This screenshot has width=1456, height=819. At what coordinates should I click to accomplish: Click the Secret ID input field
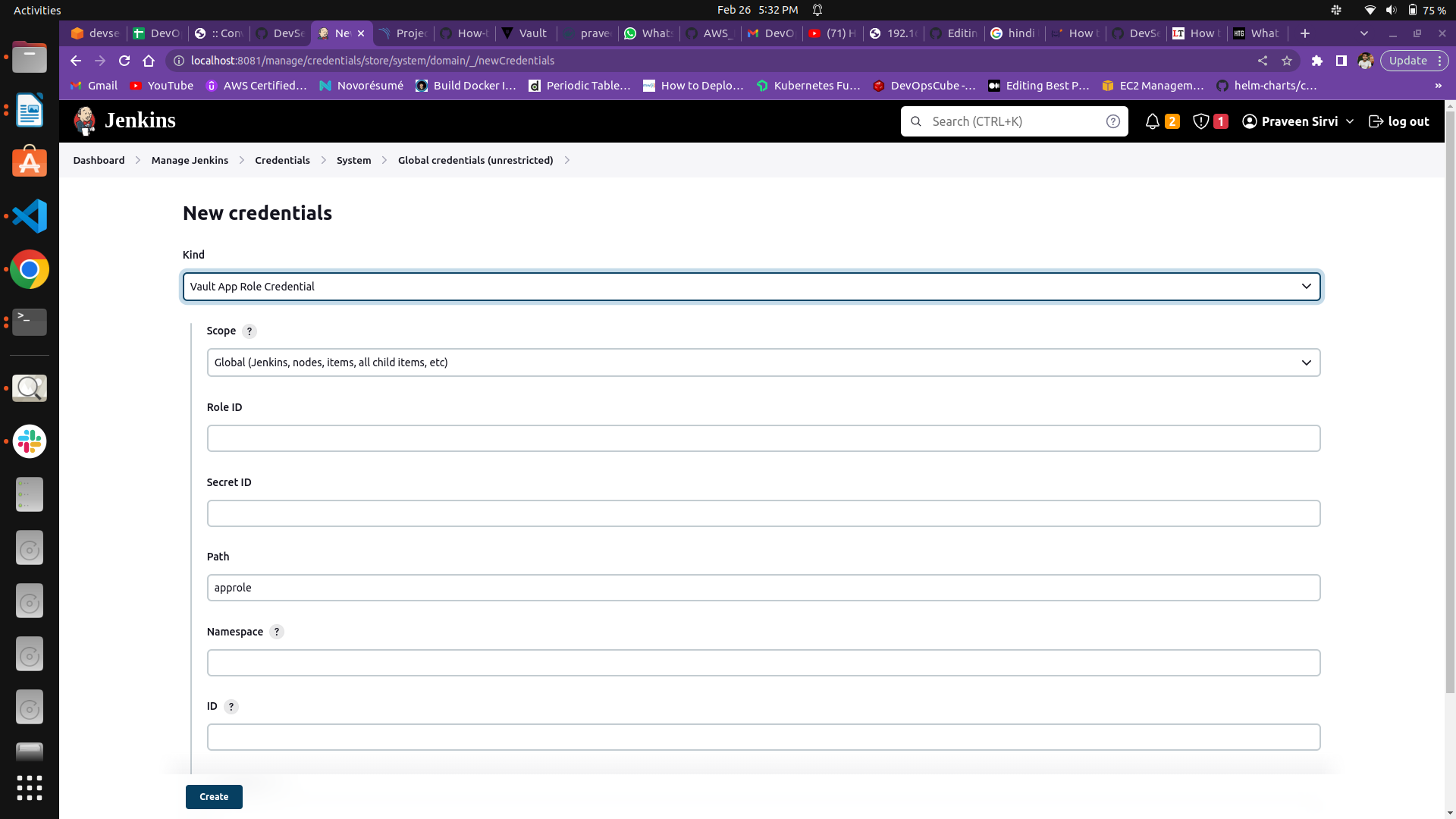[x=764, y=513]
